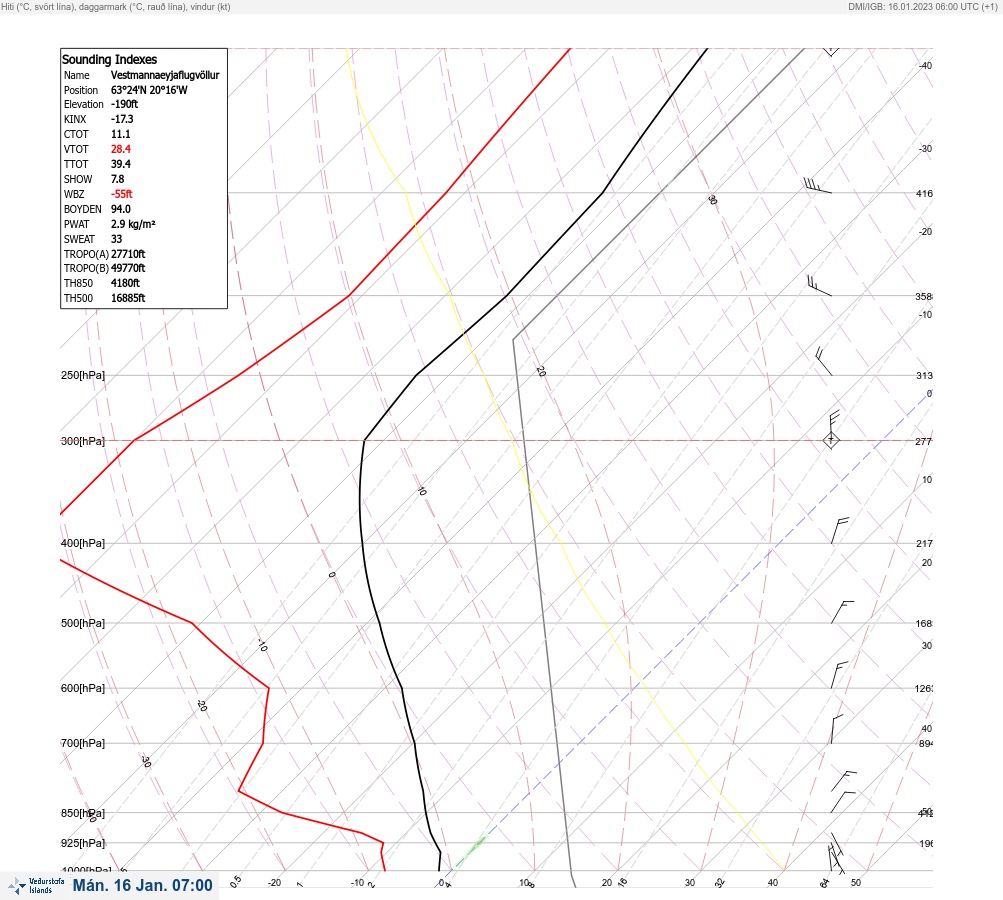Click the 500[hPa] pressure label
Image resolution: width=1003 pixels, height=900 pixels.
[x=83, y=623]
